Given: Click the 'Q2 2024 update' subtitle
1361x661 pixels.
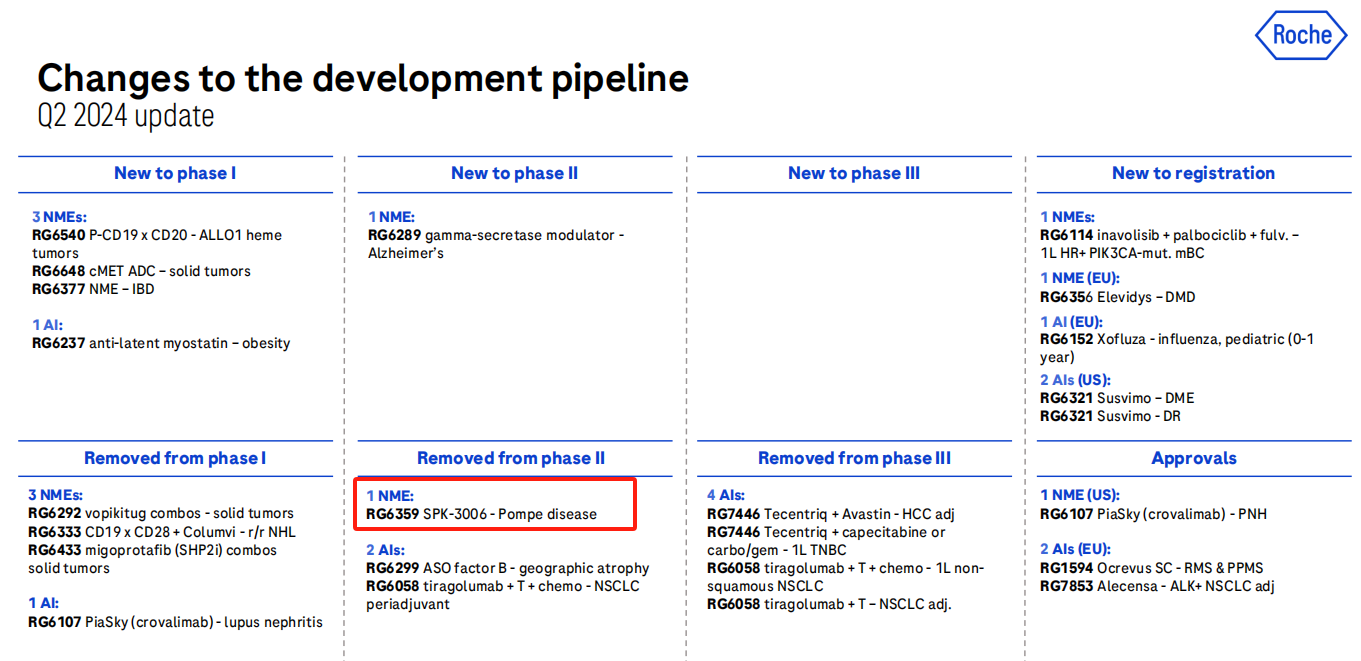Looking at the screenshot, I should click(126, 116).
